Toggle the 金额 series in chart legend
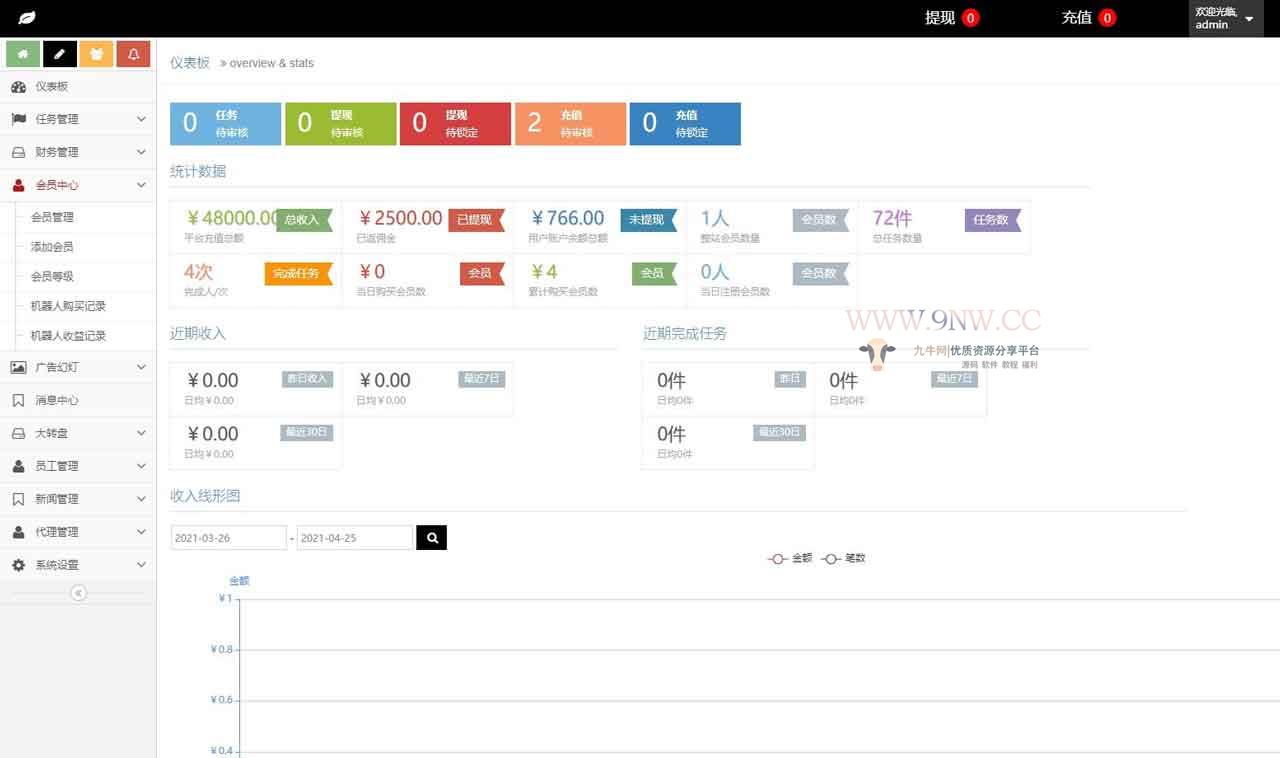 (x=790, y=559)
